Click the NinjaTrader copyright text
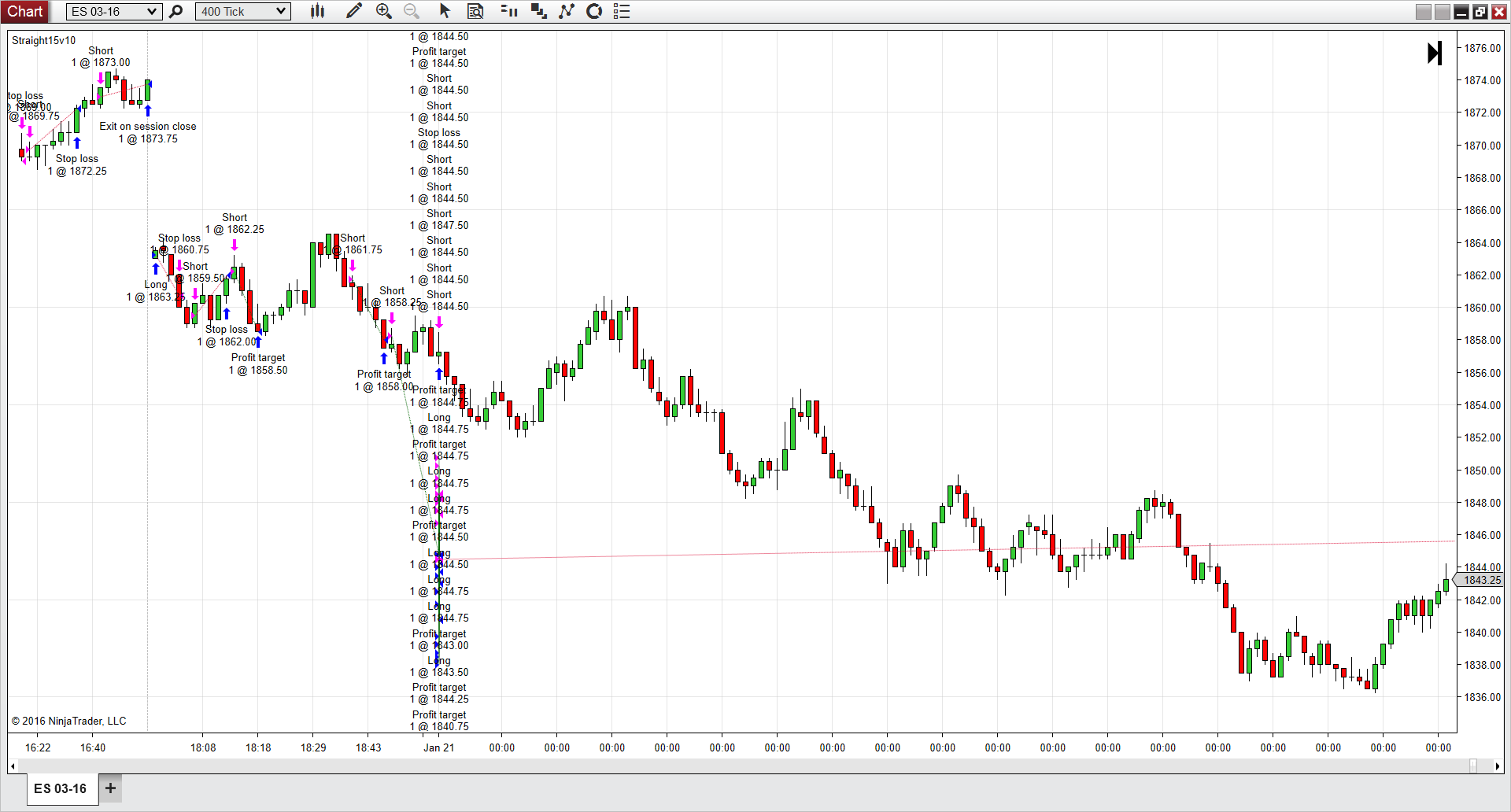This screenshot has height=812, width=1511. [68, 721]
